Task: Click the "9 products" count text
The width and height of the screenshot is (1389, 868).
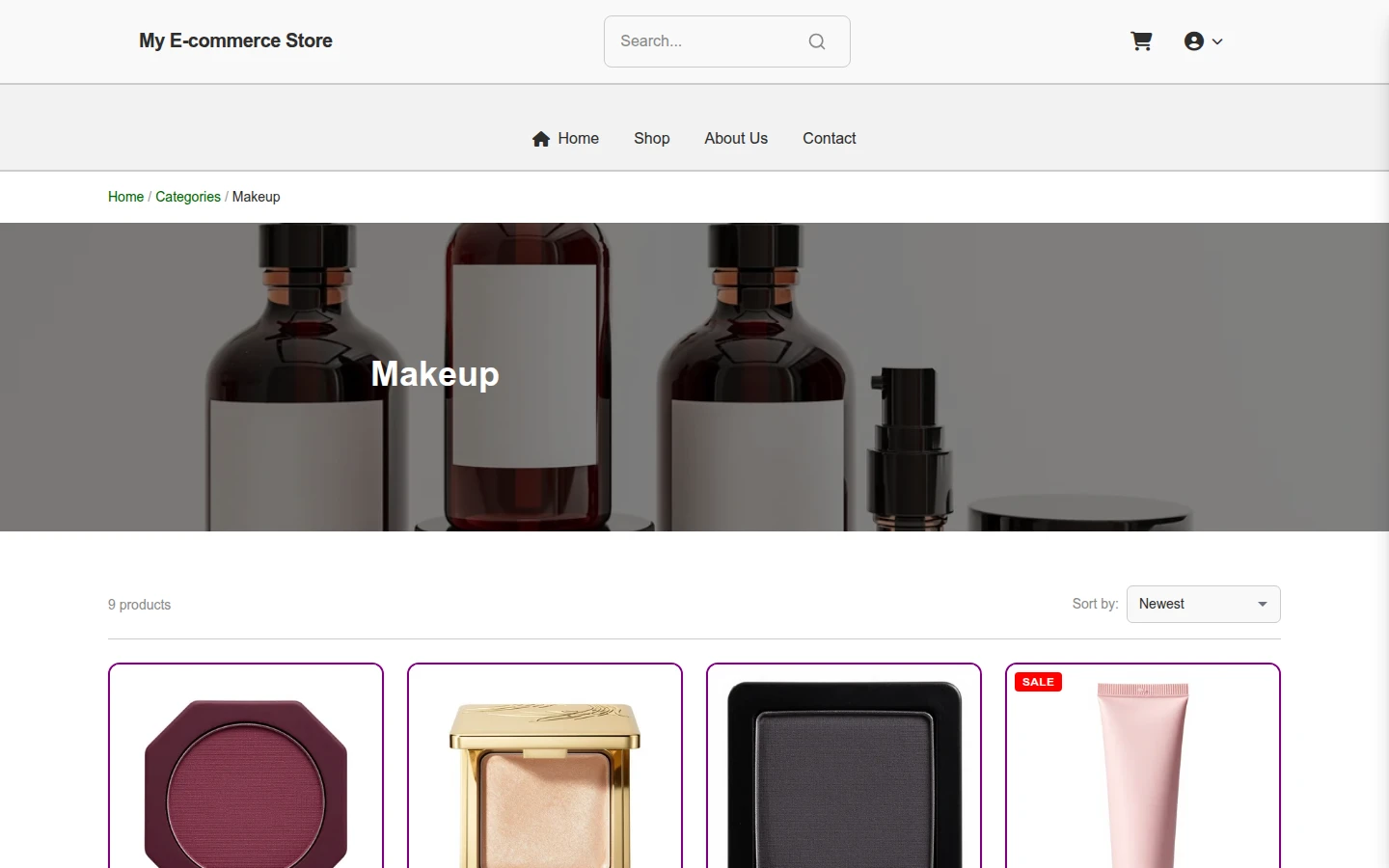Action: coord(139,605)
